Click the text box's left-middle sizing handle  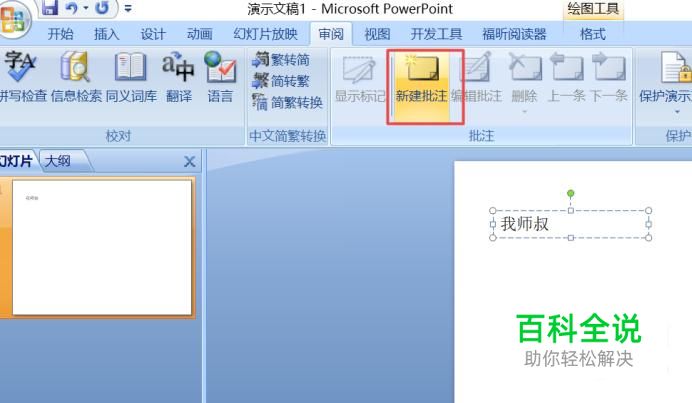coord(493,224)
